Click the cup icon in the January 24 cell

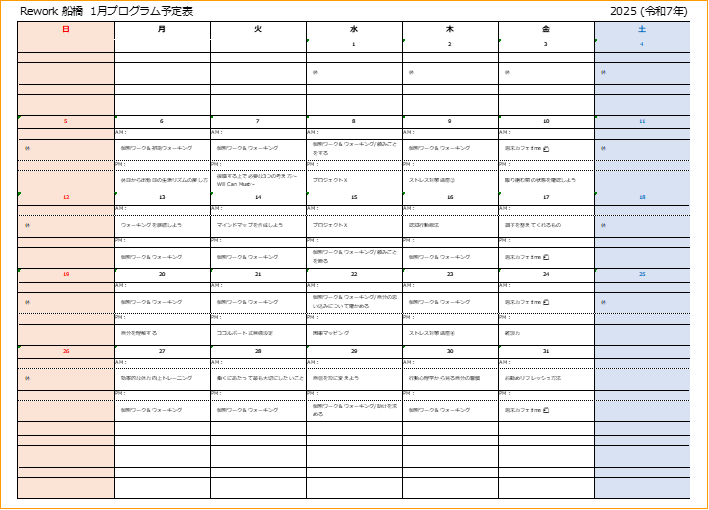coord(546,302)
